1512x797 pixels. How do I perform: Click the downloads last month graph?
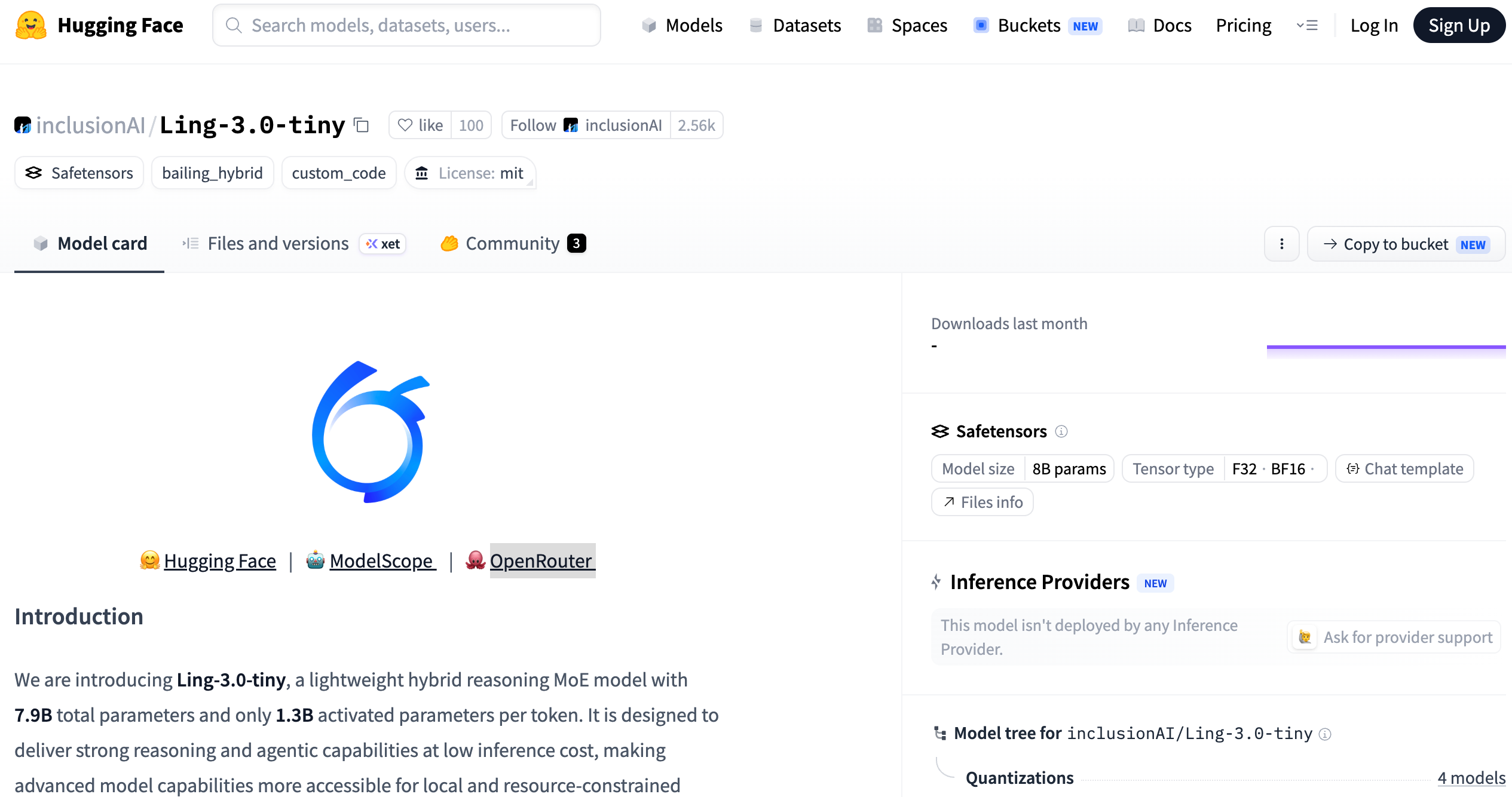1386,351
